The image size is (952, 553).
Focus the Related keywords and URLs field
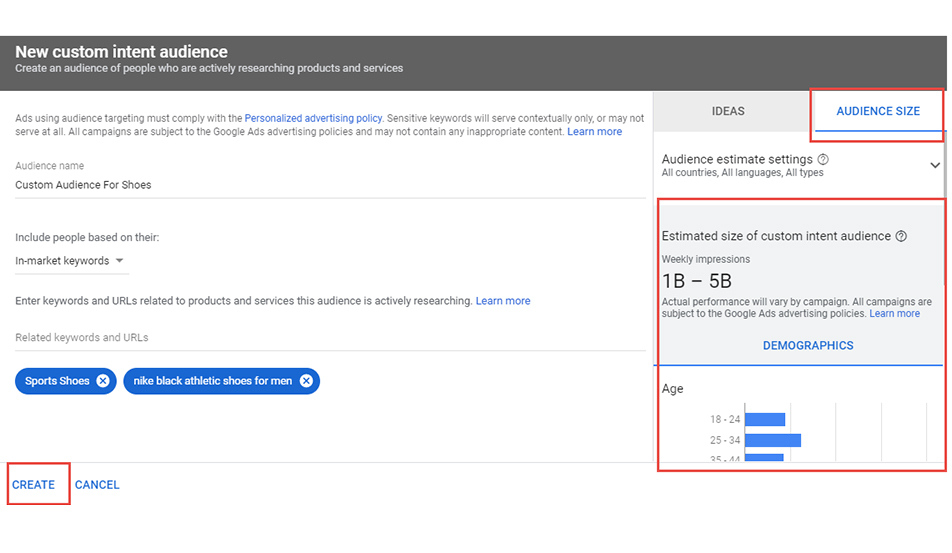pos(330,338)
